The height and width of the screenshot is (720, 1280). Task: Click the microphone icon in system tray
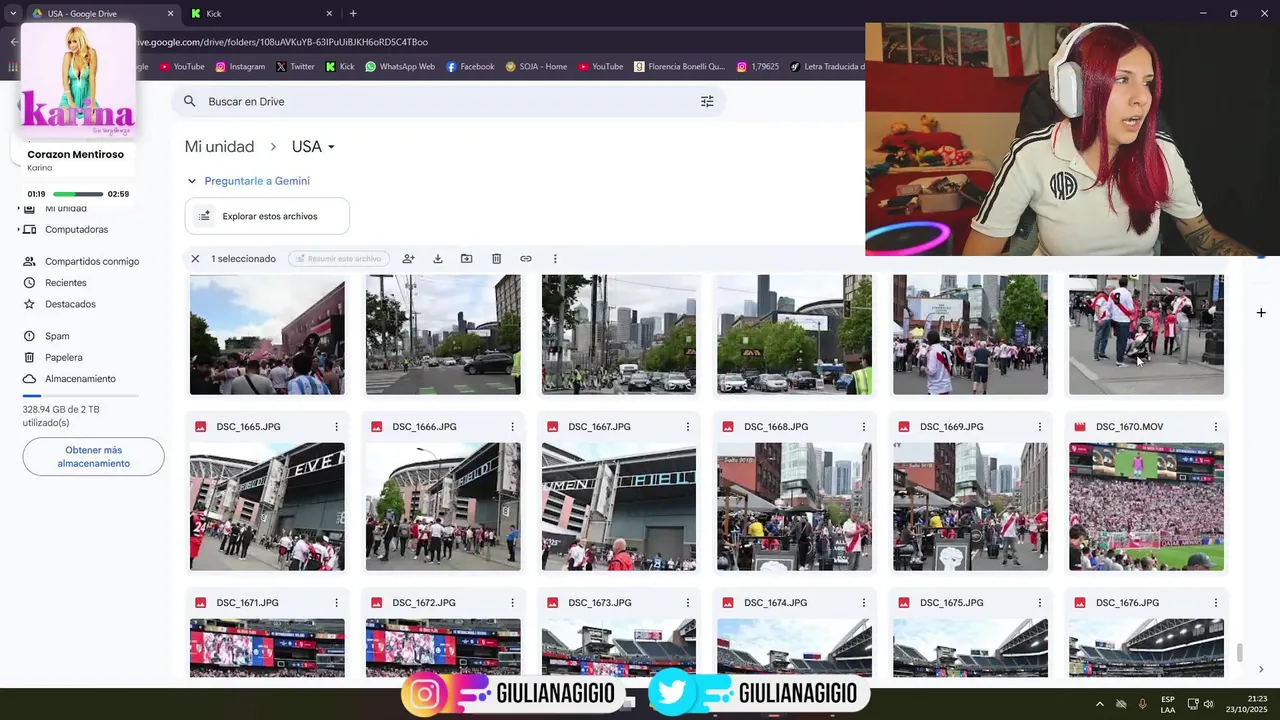pos(1142,704)
